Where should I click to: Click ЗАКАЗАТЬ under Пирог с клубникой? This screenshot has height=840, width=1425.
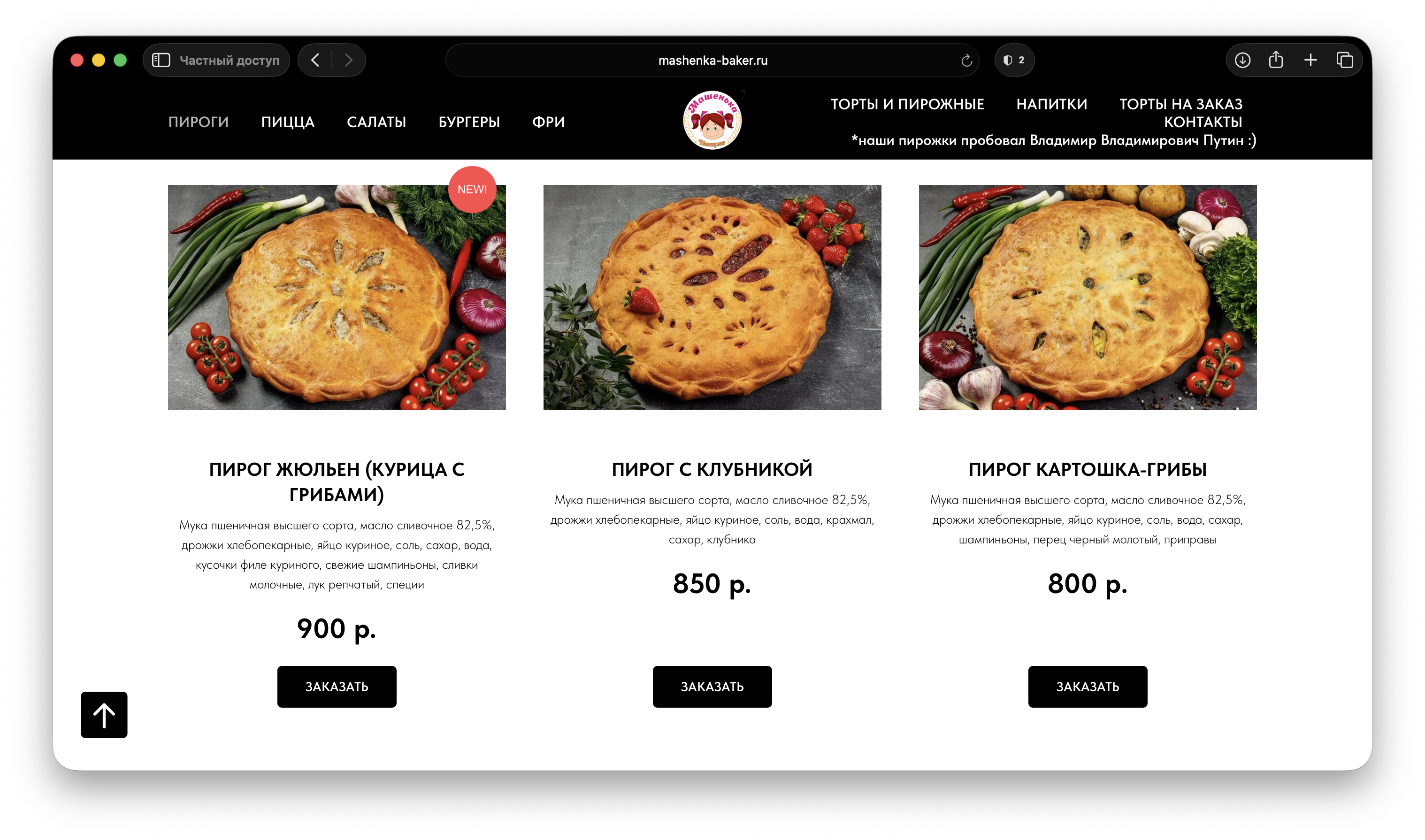coord(712,686)
